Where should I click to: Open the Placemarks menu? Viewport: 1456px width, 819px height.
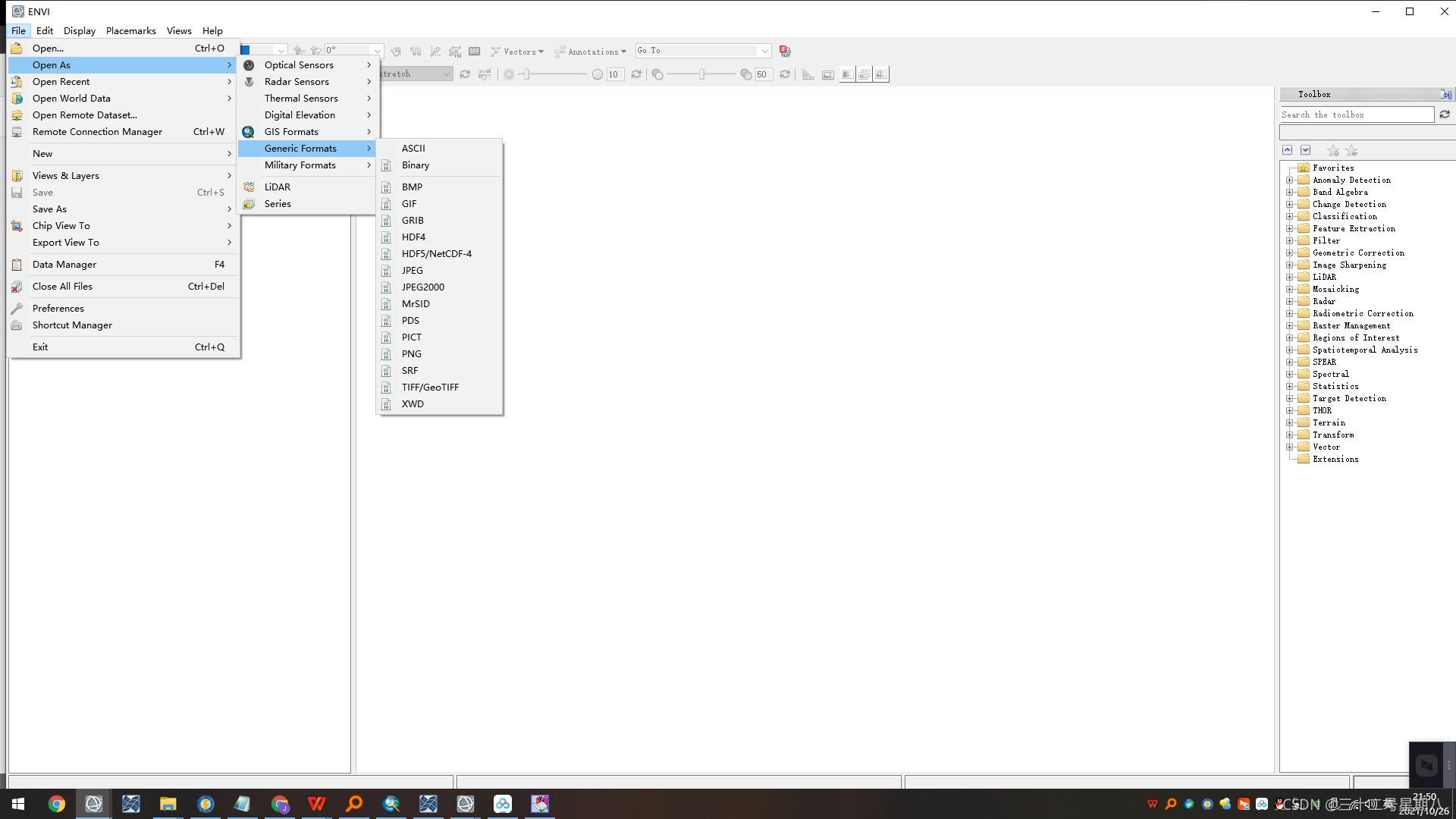(131, 31)
